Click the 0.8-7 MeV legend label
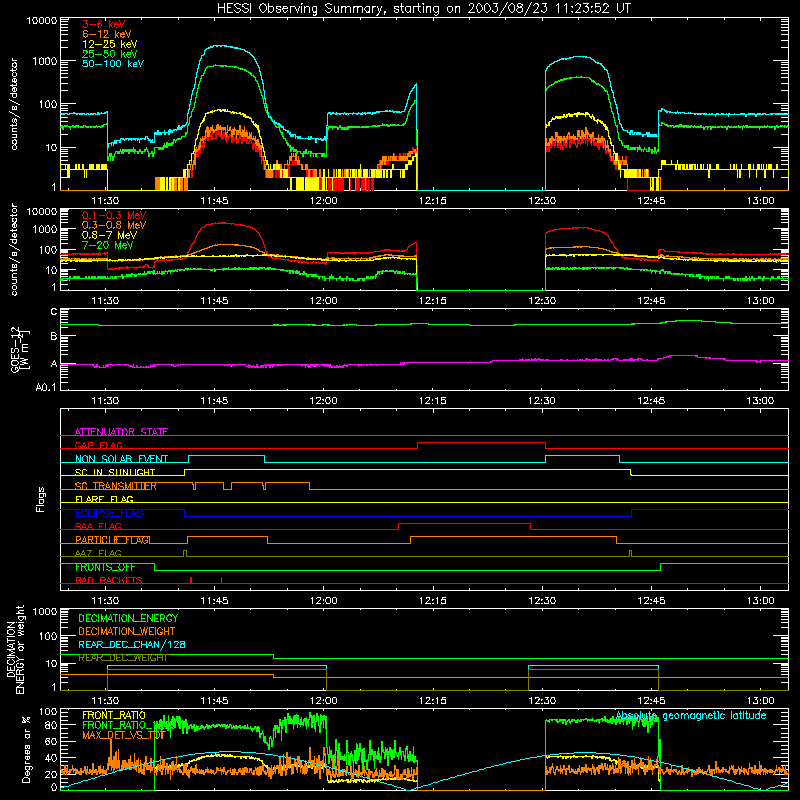Image resolution: width=800 pixels, height=800 pixels. 110,235
